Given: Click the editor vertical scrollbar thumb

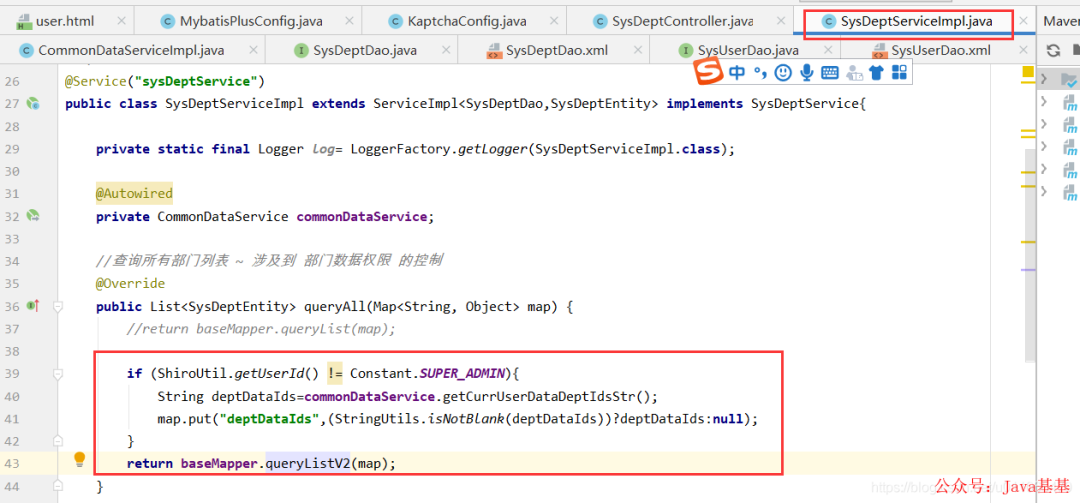Looking at the screenshot, I should (x=1030, y=255).
